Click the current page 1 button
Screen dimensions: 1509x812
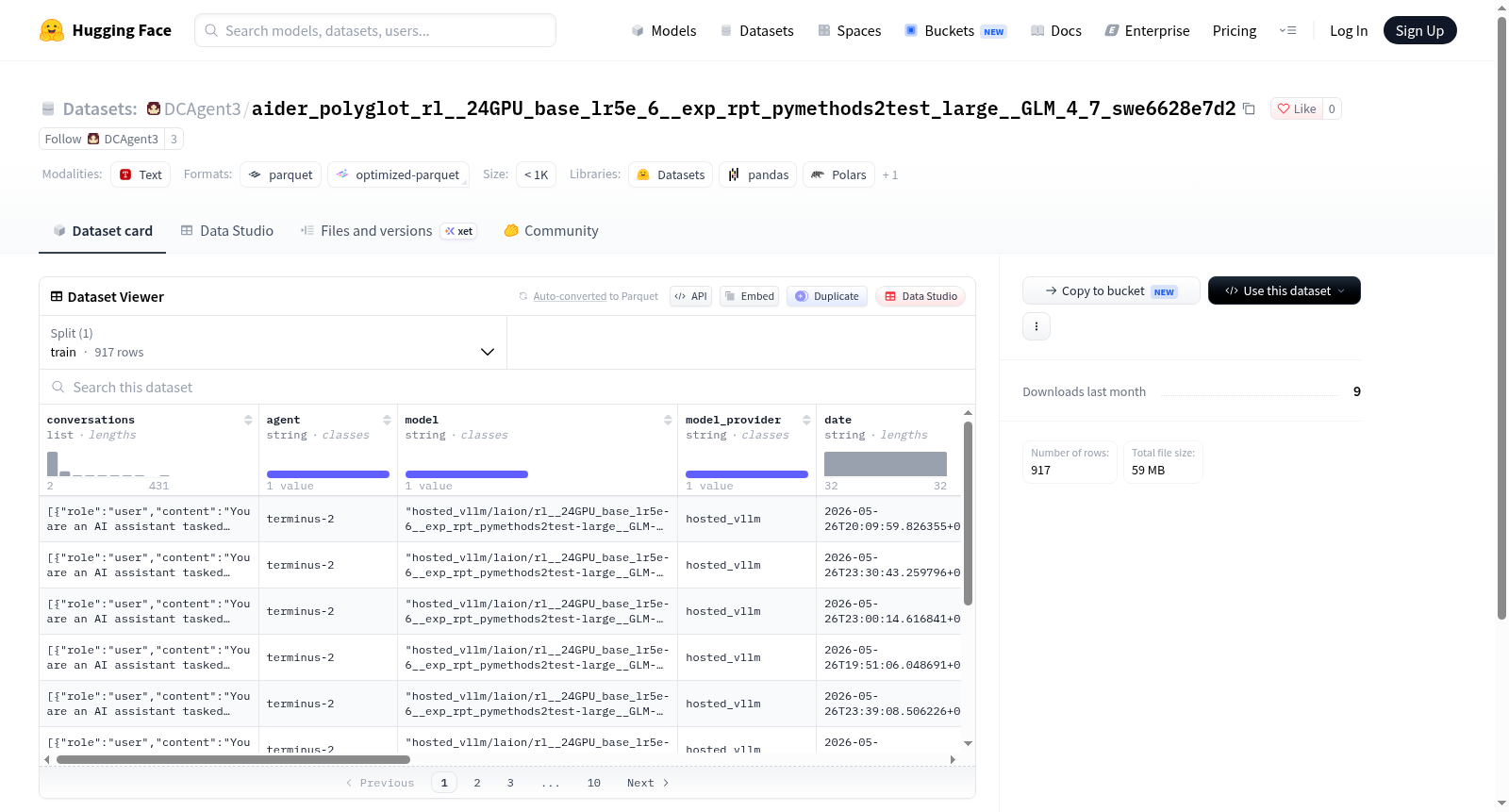click(x=444, y=783)
